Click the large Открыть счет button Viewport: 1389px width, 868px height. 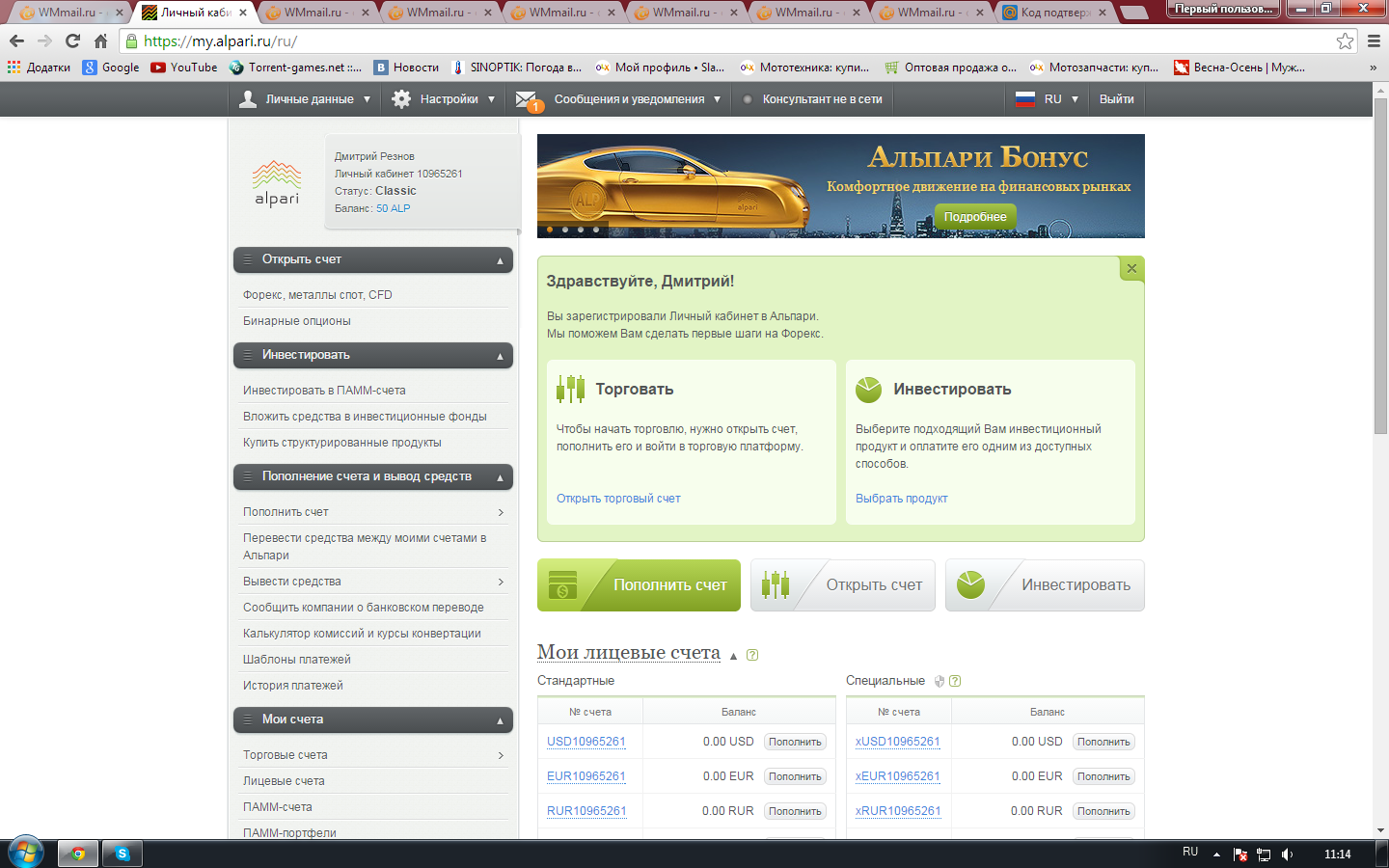click(843, 585)
